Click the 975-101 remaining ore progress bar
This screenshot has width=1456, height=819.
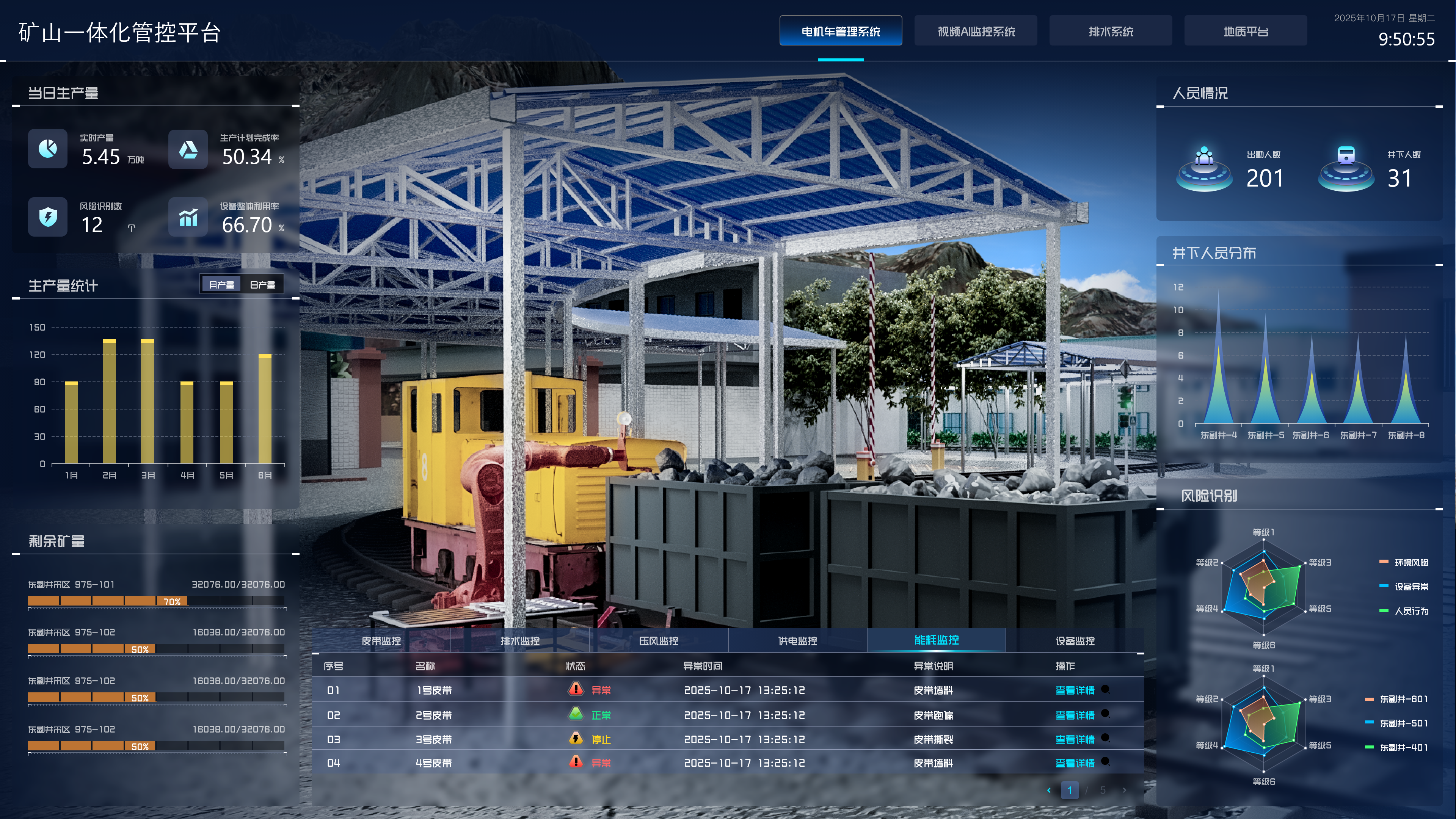tap(157, 601)
